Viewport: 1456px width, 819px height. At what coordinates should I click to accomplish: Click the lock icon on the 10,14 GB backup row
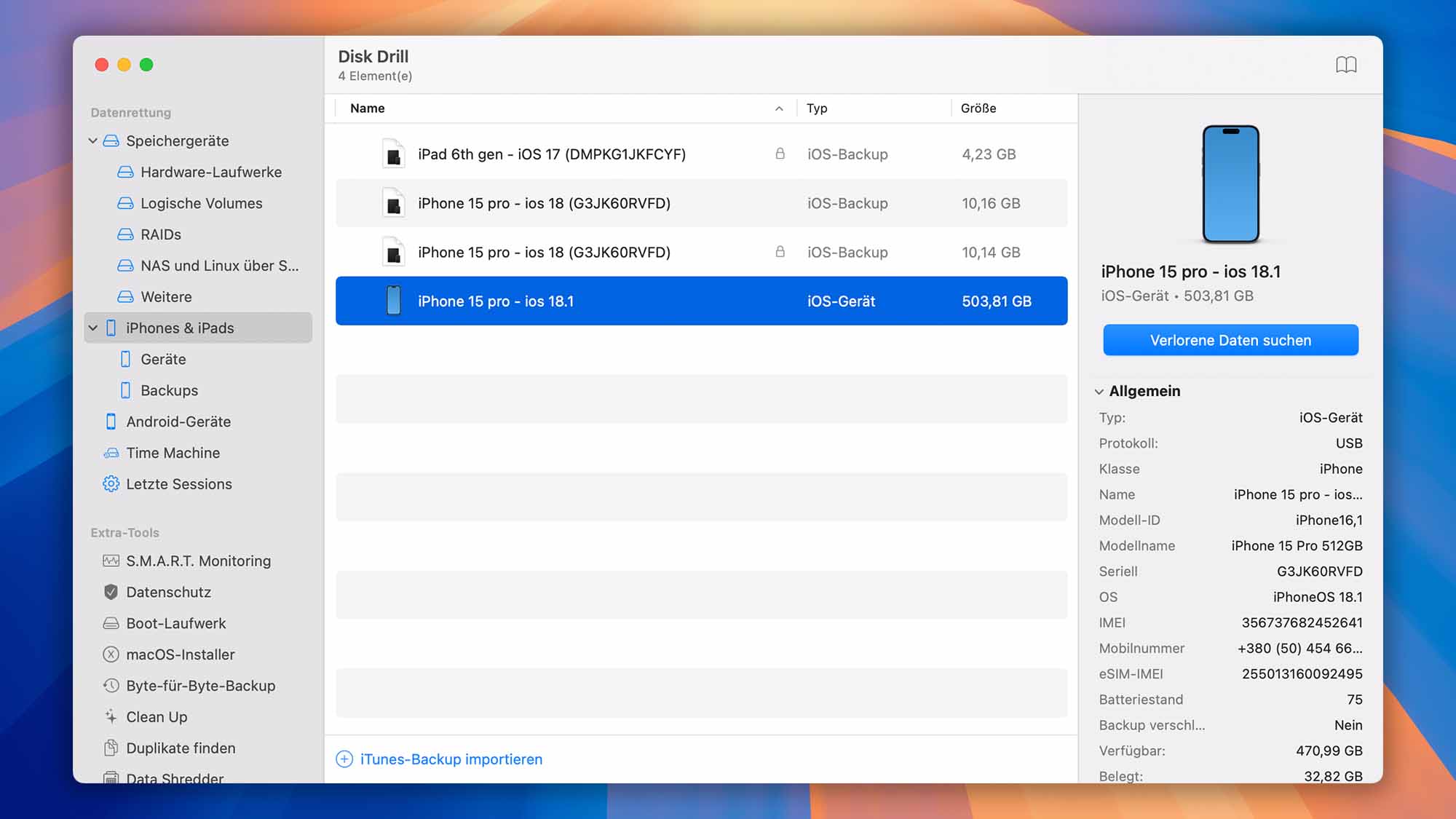click(x=780, y=252)
